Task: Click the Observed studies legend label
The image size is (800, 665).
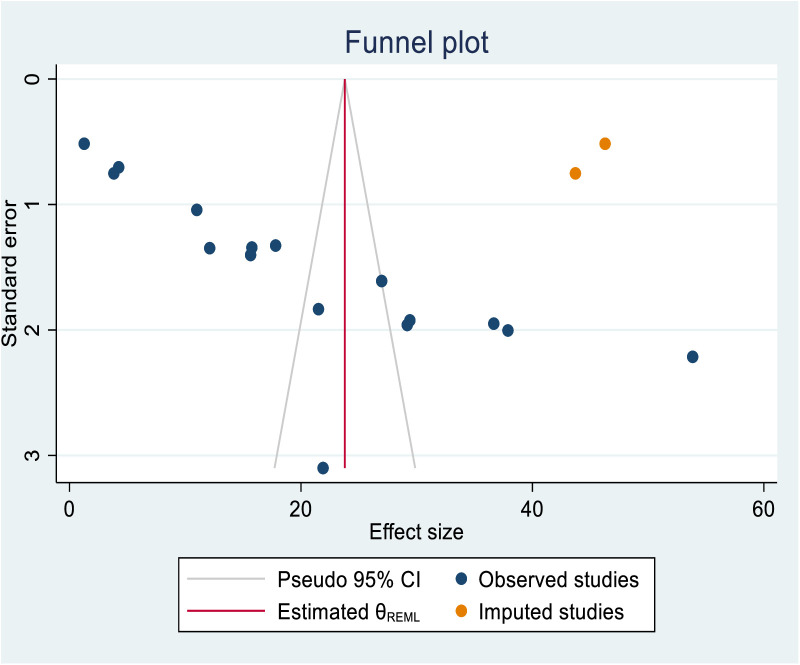Action: click(x=559, y=580)
